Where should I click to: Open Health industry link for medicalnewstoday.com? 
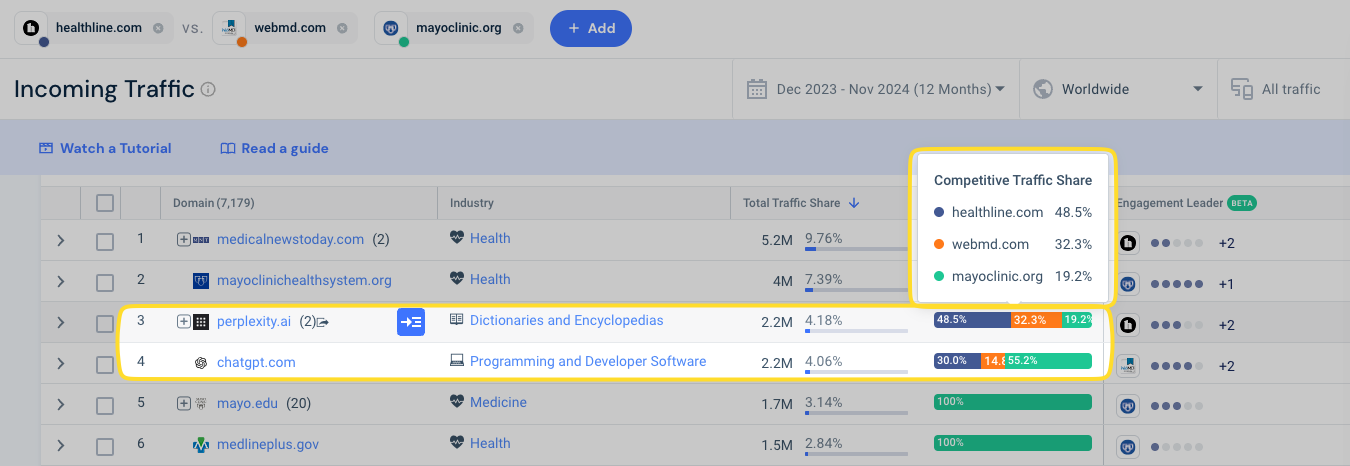[x=490, y=238]
